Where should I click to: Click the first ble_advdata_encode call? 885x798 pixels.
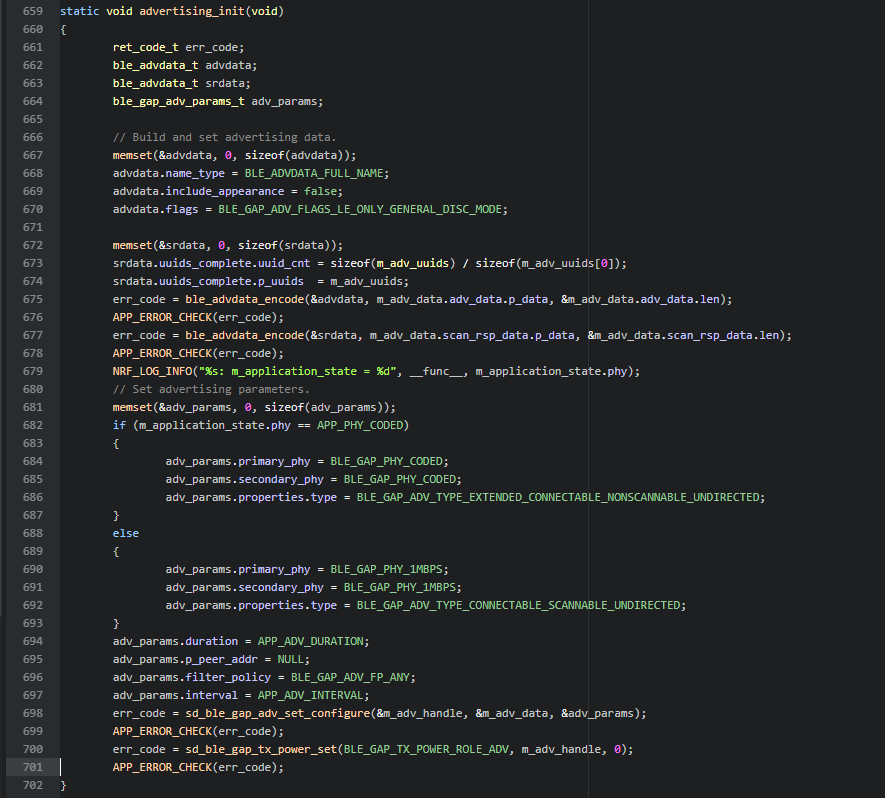(x=227, y=299)
